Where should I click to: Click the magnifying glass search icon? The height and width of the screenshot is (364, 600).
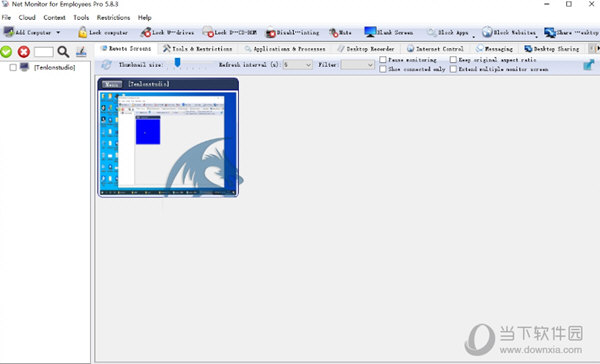click(x=63, y=52)
